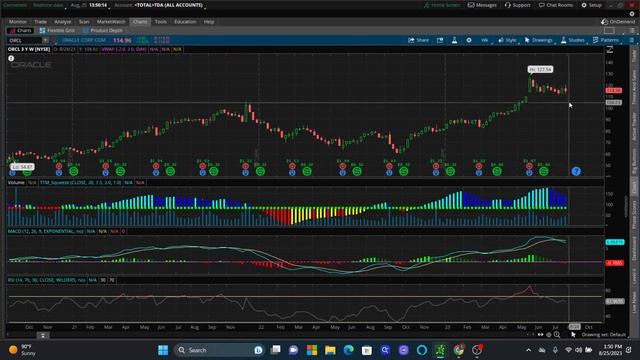
Task: Open the Help tab
Action: (x=209, y=22)
